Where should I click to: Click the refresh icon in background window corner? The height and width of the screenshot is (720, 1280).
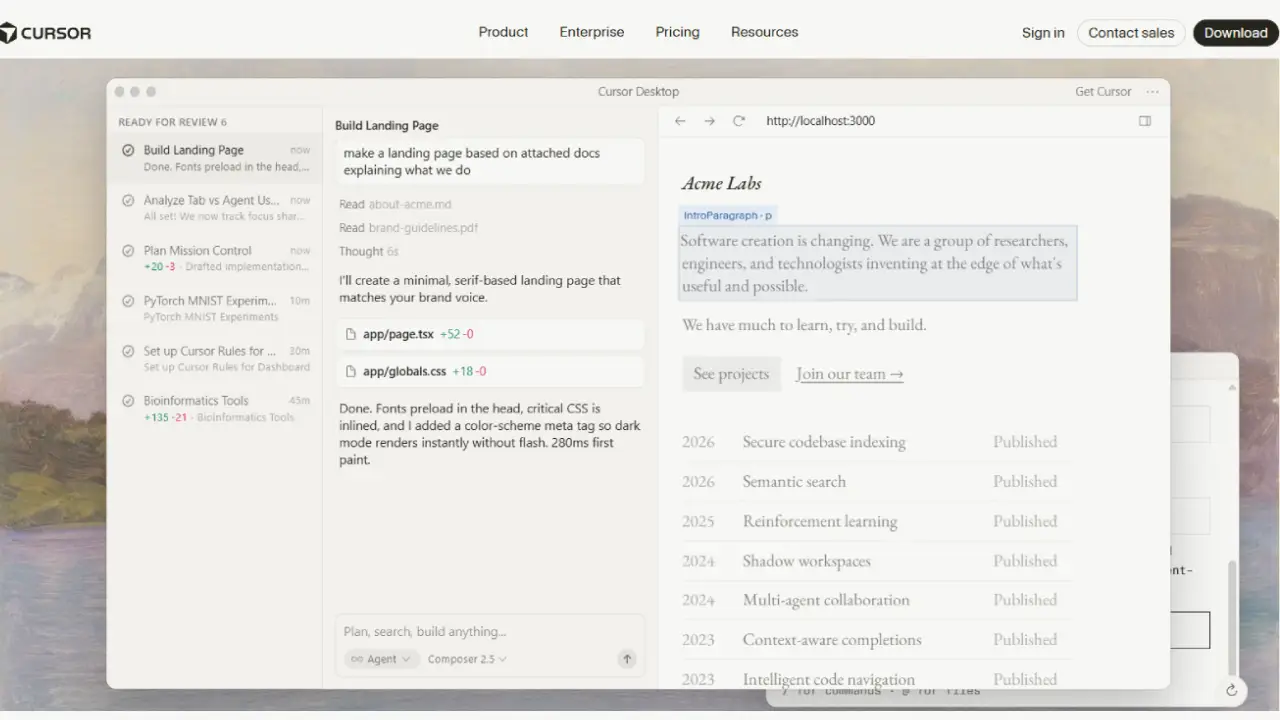point(1231,690)
